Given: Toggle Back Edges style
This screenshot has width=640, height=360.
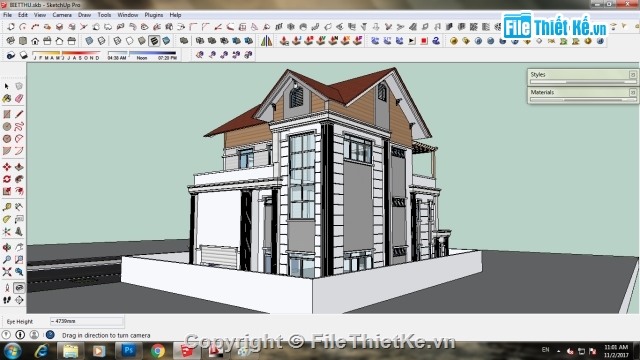Looking at the screenshot, I should tap(101, 41).
